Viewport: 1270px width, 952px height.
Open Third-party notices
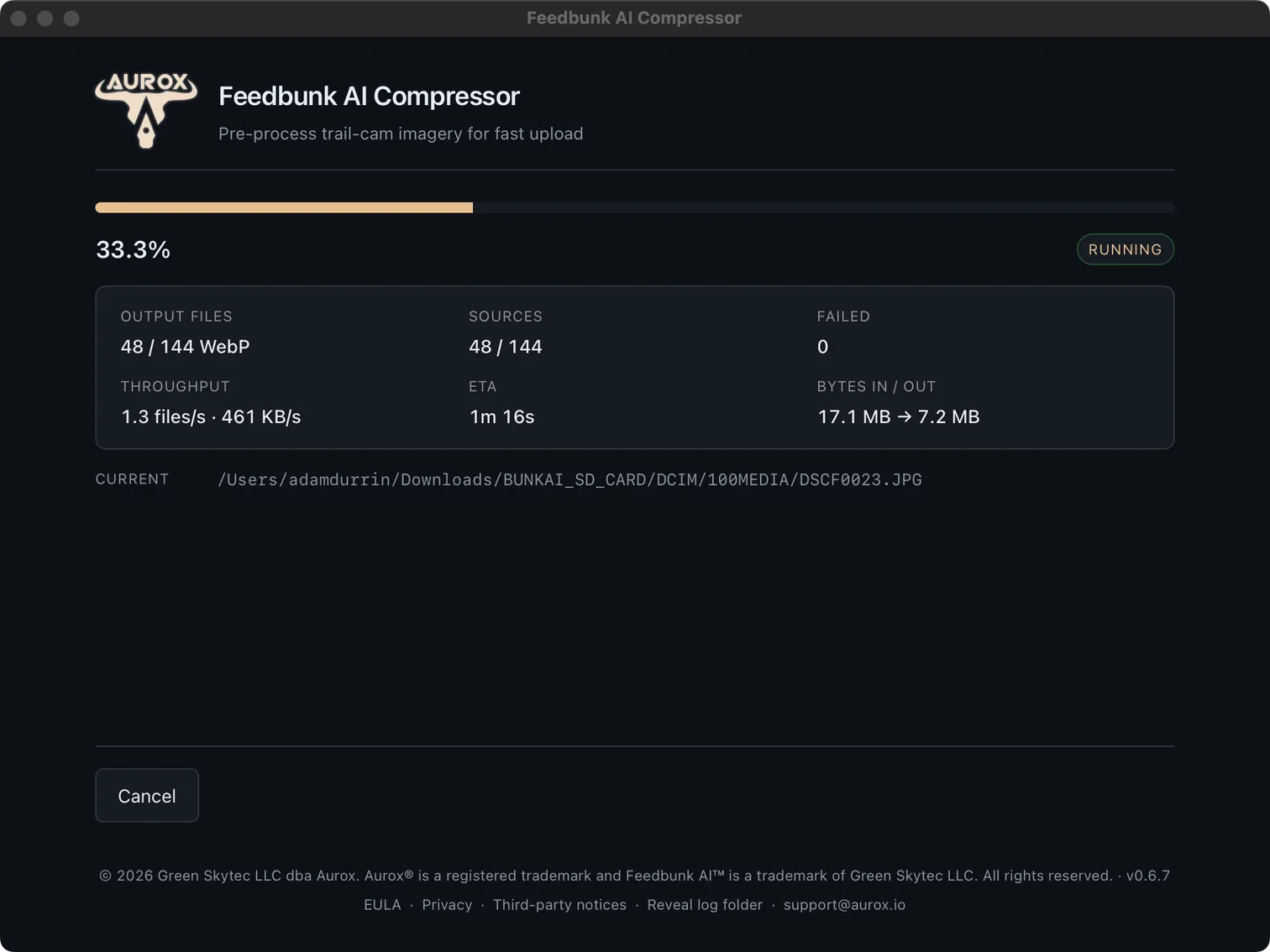[559, 904]
